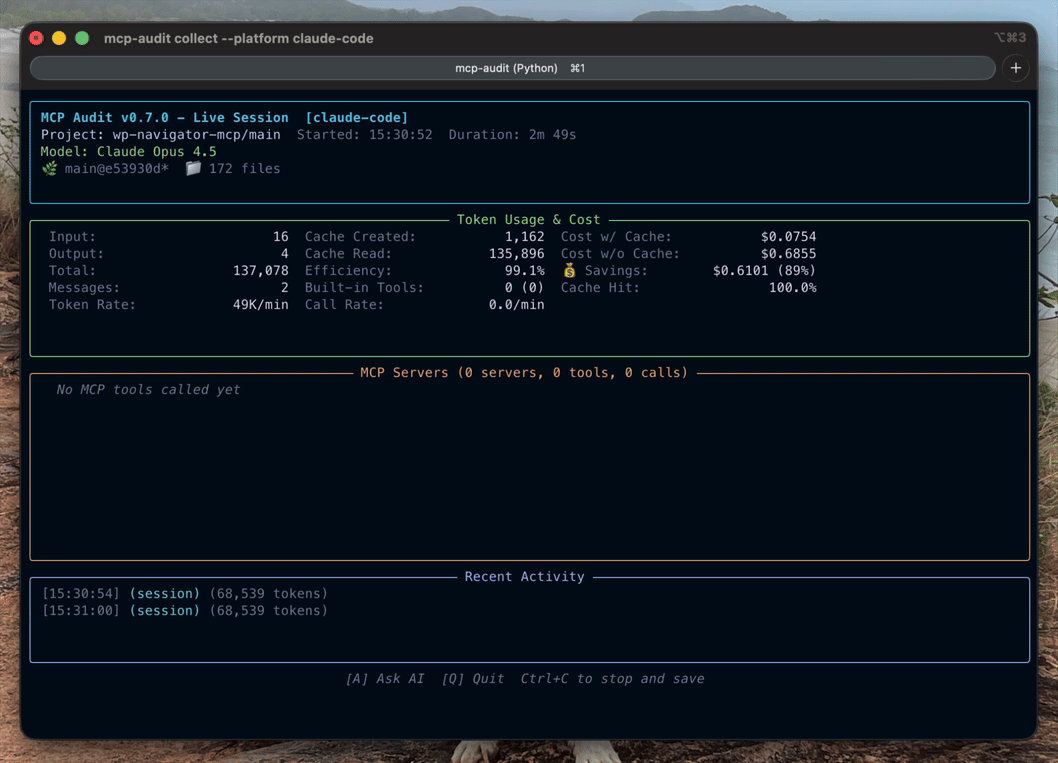Click the Savings value $0.6101 (89%)
The width and height of the screenshot is (1058, 763).
[x=764, y=271]
